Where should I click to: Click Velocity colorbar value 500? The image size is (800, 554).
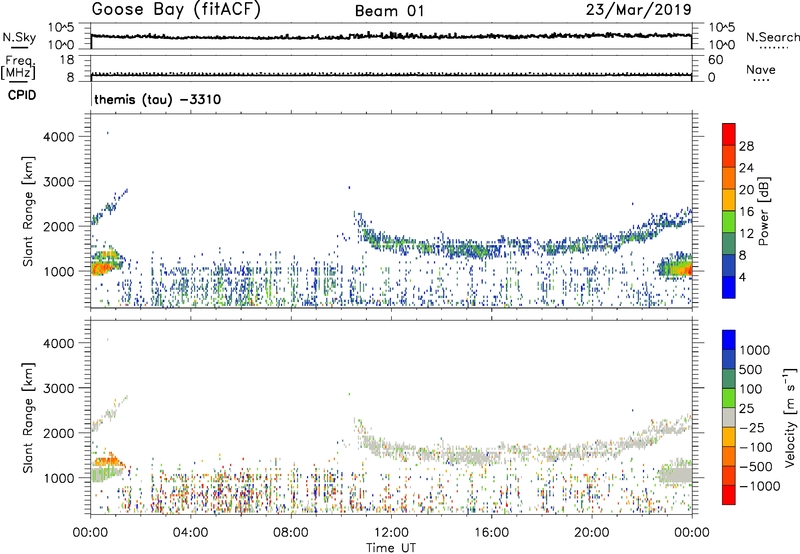pos(753,370)
